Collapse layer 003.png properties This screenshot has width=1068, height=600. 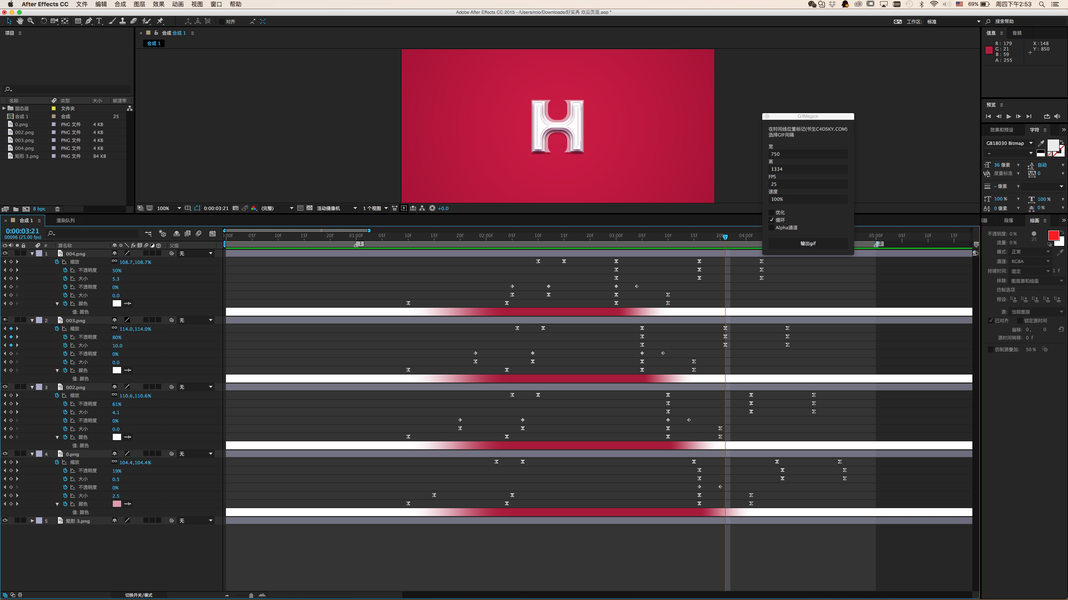coord(32,320)
